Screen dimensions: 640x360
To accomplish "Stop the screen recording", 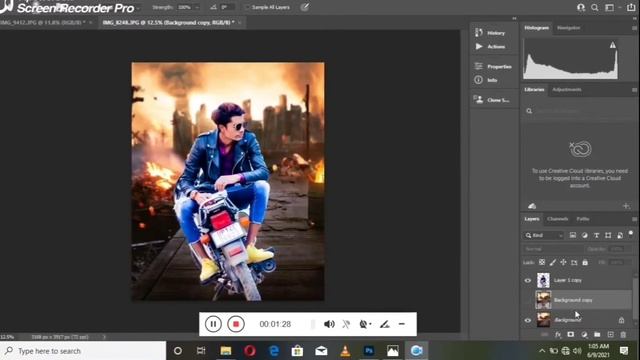I will [236, 324].
